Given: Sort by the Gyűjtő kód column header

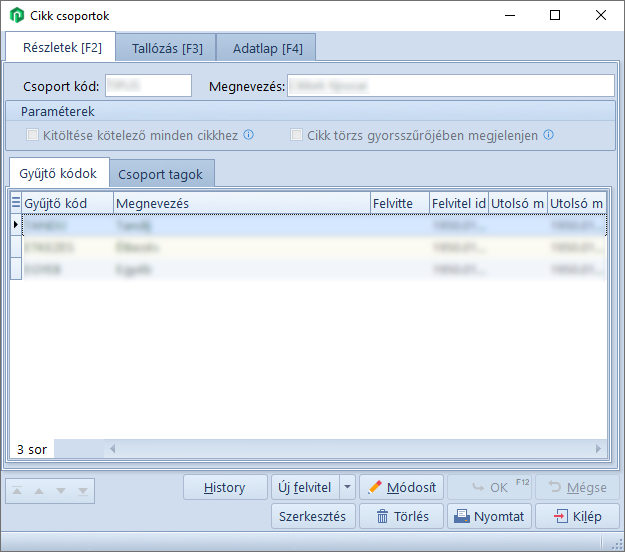Looking at the screenshot, I should tap(67, 203).
